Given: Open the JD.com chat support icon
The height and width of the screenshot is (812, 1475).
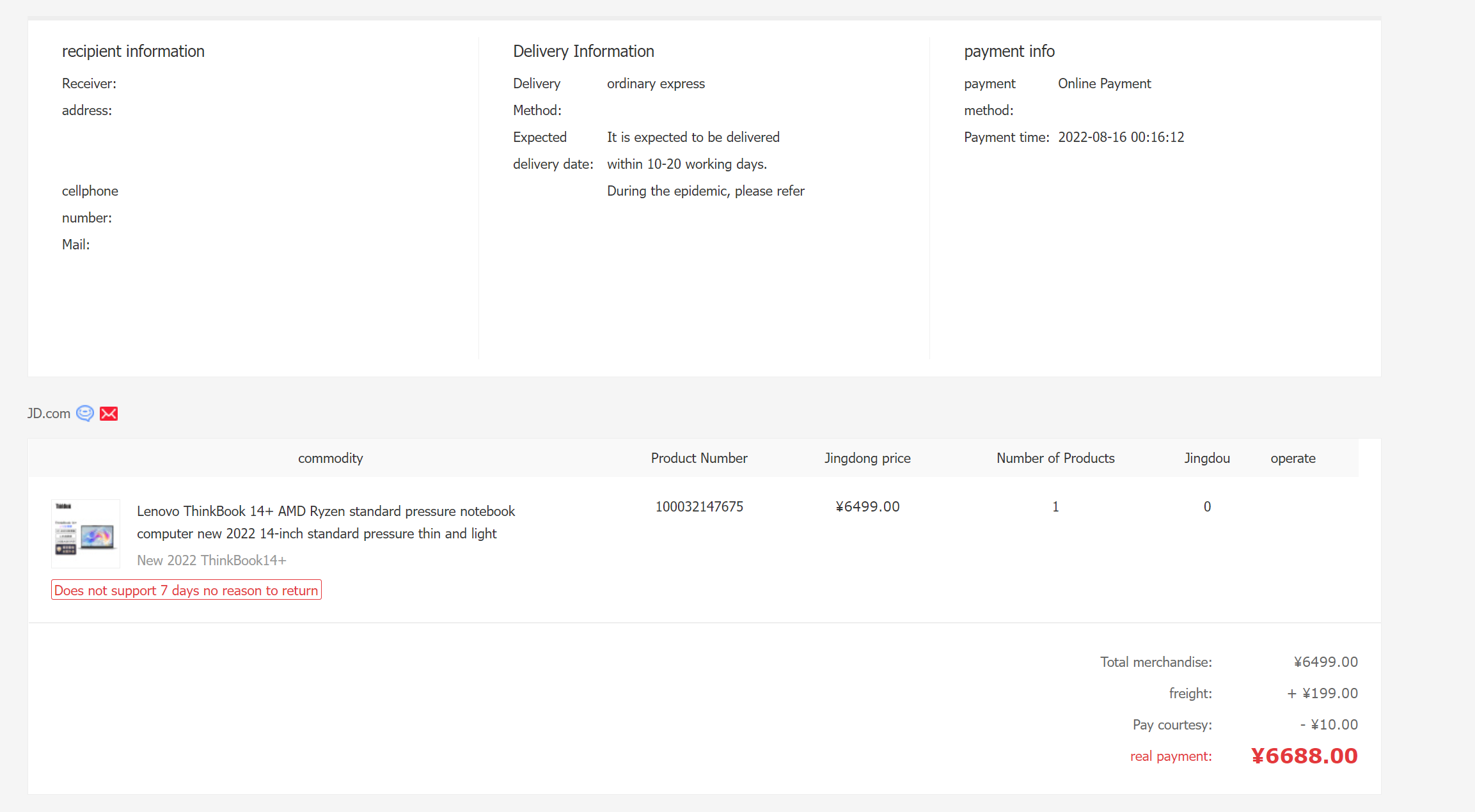Looking at the screenshot, I should point(84,414).
